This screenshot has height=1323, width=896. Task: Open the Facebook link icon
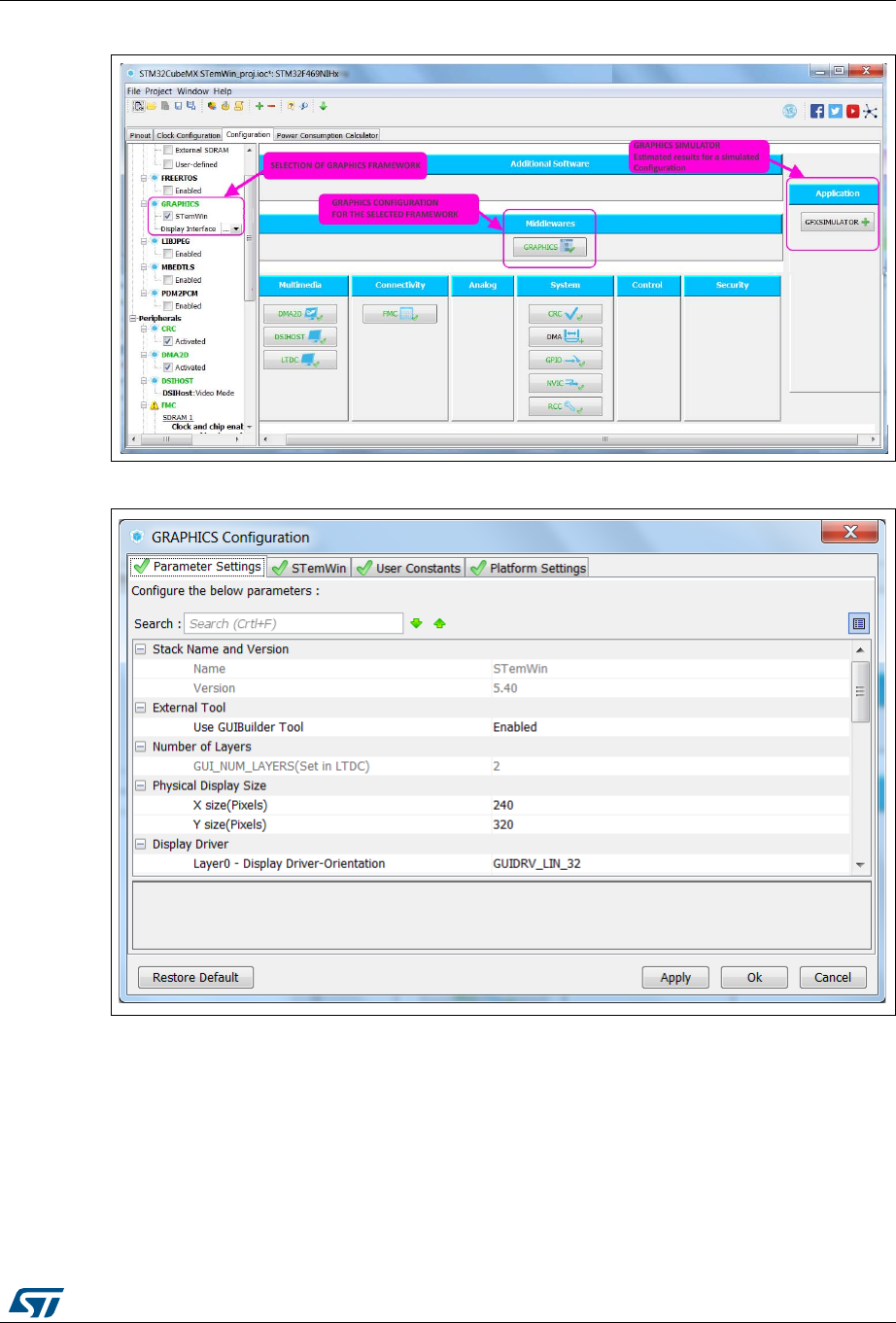pos(817,111)
